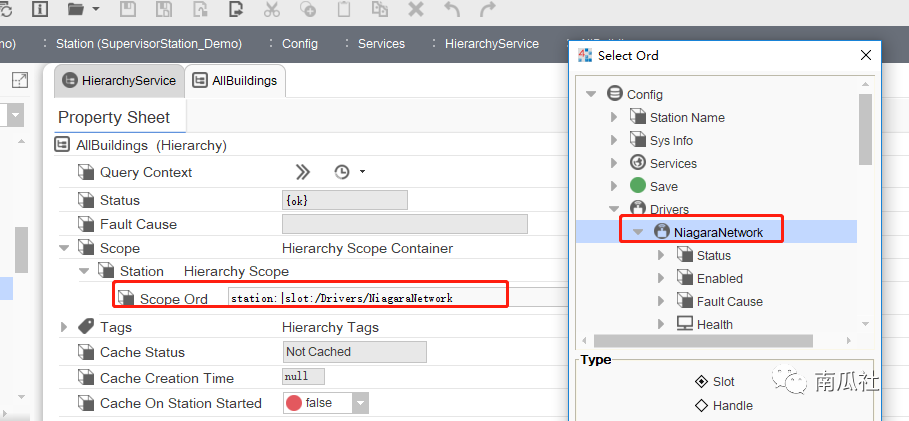Image resolution: width=909 pixels, height=421 pixels.
Task: Click the green Save icon in tree
Action: pos(638,186)
